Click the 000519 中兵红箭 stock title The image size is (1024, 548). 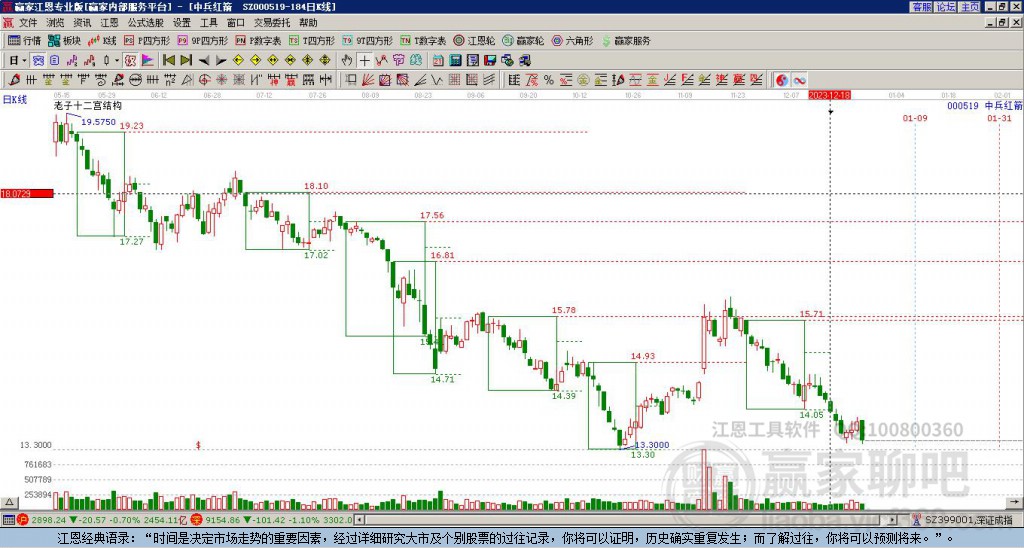click(984, 105)
